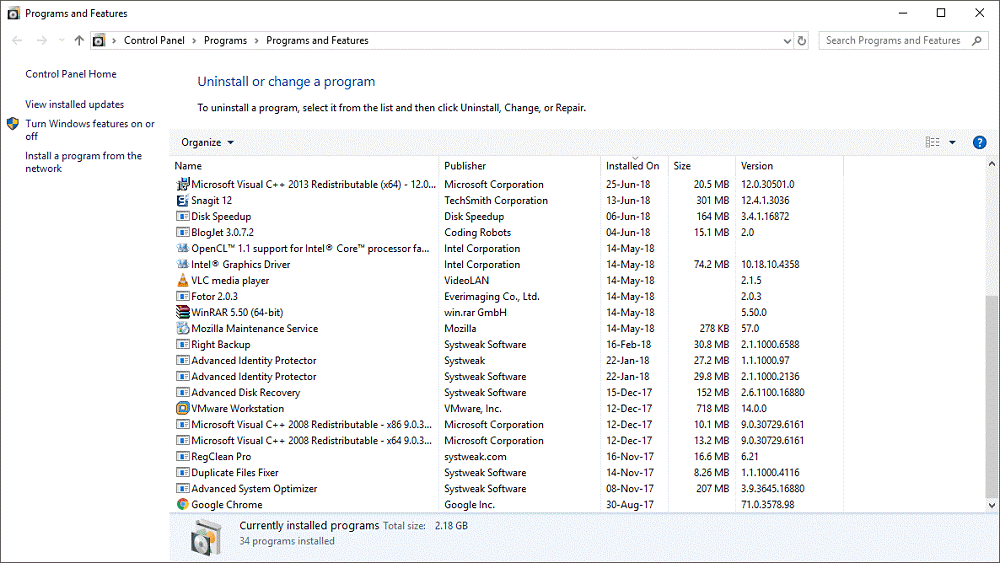Expand the address bar history dropdown
This screenshot has width=1000, height=563.
tap(787, 41)
